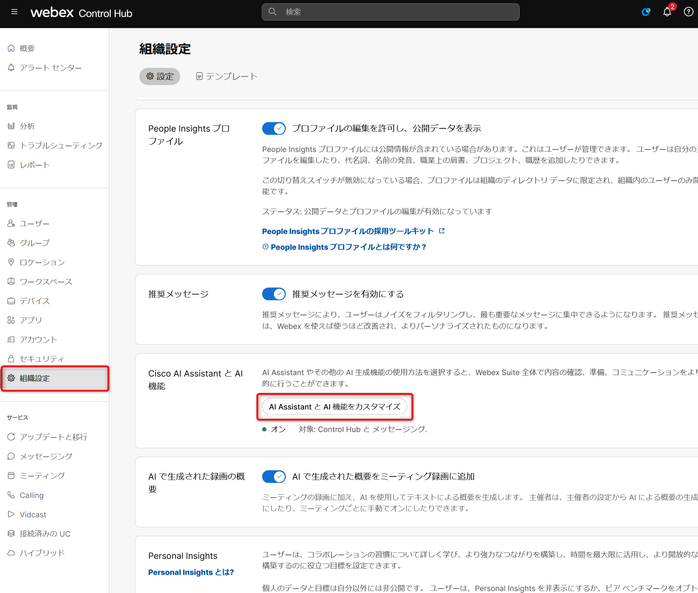
Task: Switch to the テンプレート tab
Action: click(x=226, y=77)
